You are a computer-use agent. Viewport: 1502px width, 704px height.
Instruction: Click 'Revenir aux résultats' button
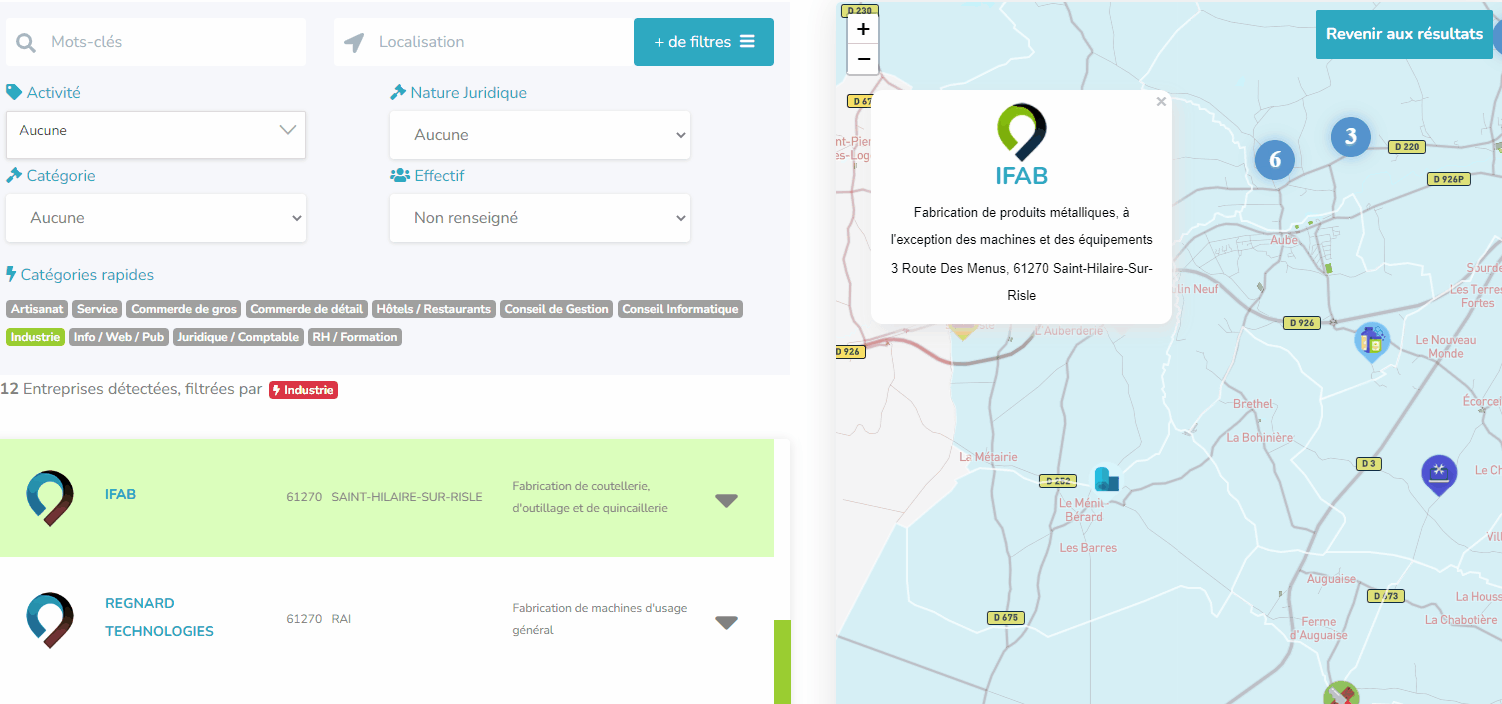click(1403, 34)
